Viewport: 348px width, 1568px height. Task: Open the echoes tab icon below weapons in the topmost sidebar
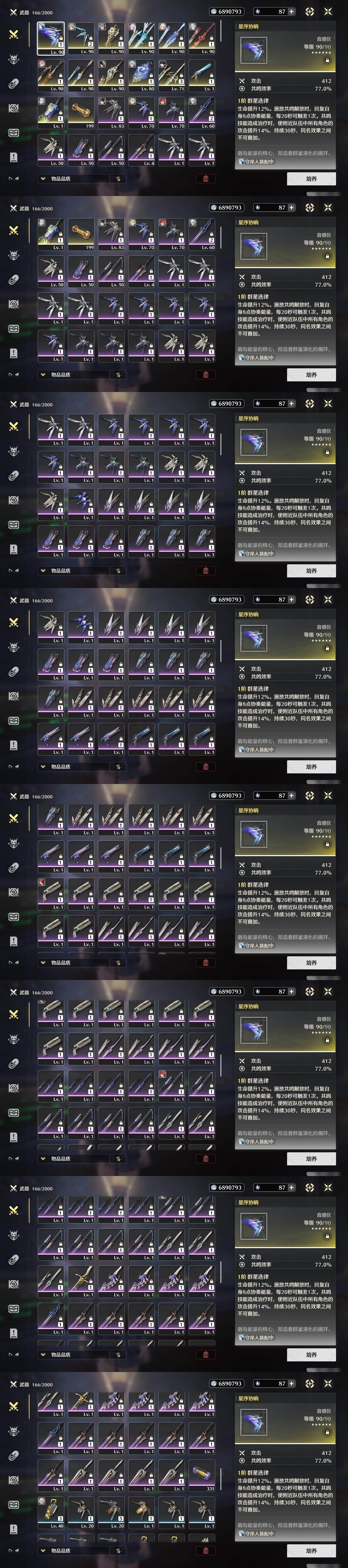[13, 59]
